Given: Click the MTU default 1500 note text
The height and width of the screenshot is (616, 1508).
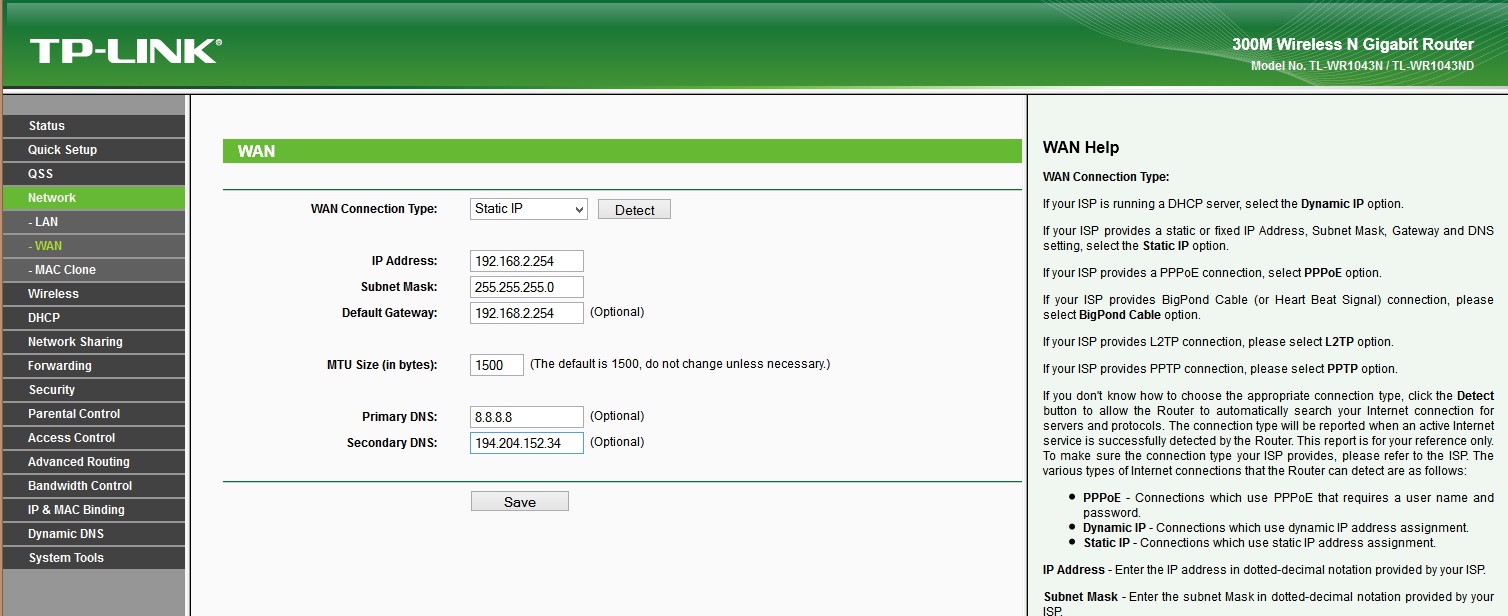Looking at the screenshot, I should point(680,364).
